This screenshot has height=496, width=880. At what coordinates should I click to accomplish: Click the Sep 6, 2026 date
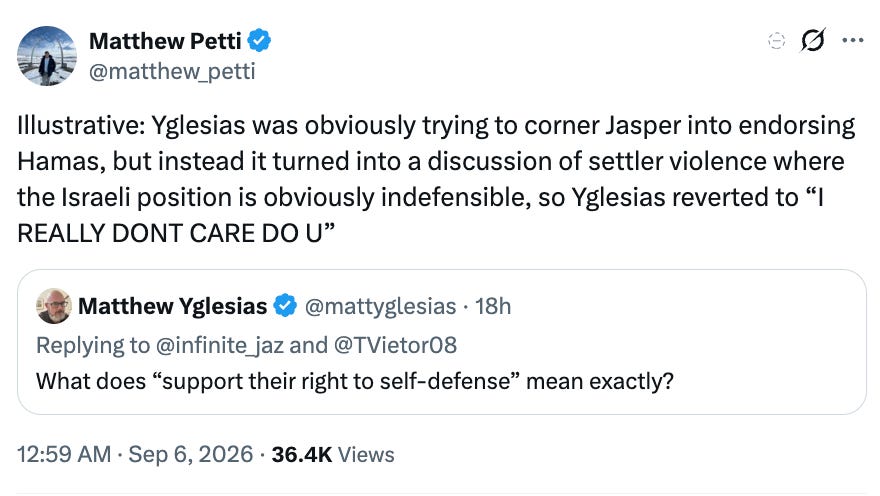pos(191,454)
